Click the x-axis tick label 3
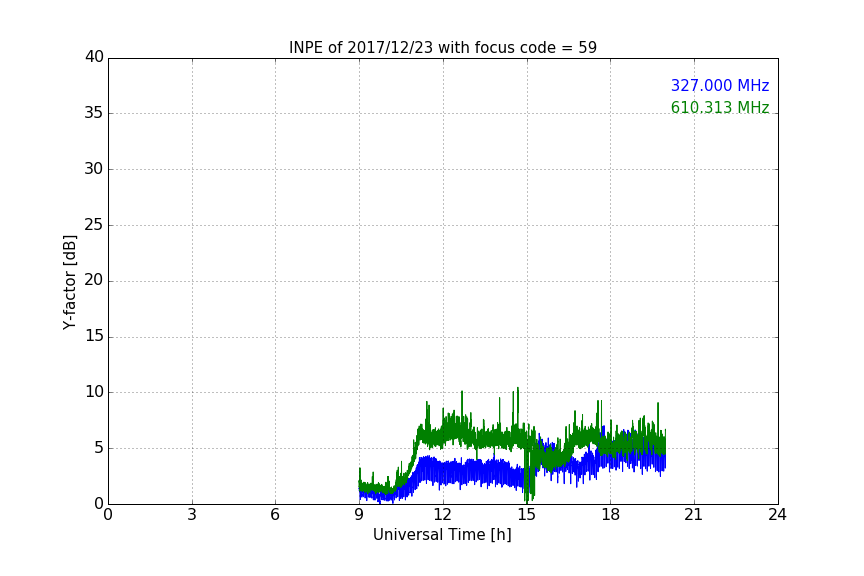 192,515
